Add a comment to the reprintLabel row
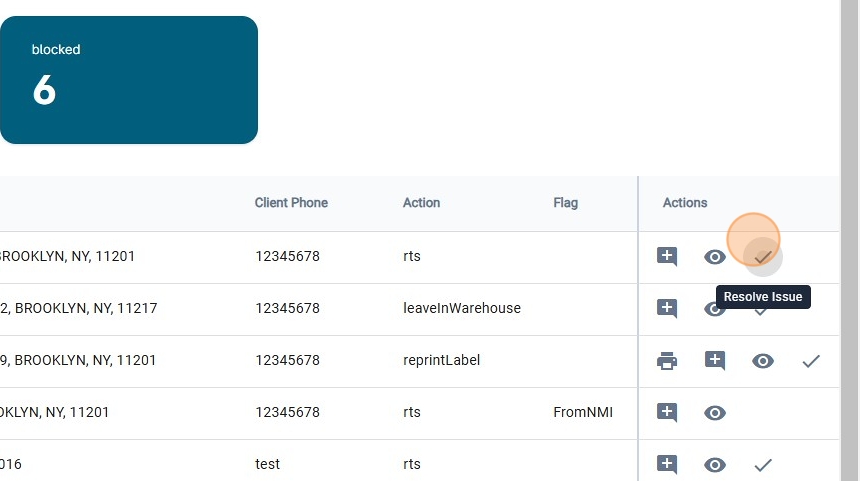The width and height of the screenshot is (860, 481). click(x=715, y=361)
